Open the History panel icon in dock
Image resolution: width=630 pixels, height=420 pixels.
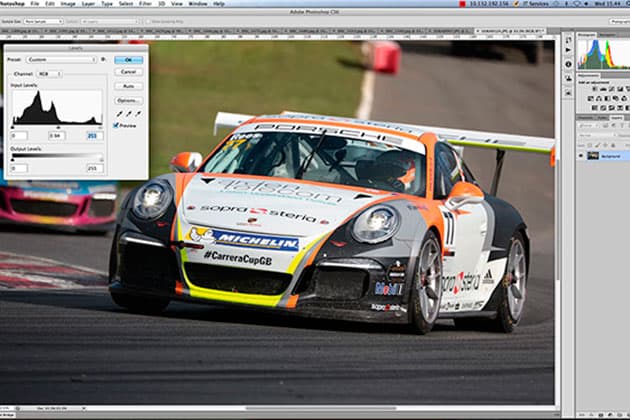click(x=569, y=40)
